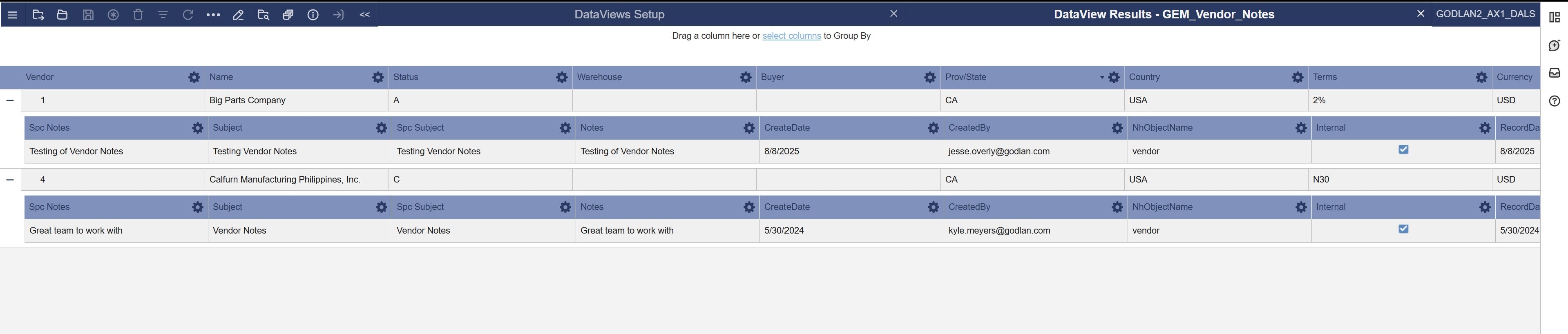Toggle Internal checkbox for Calfurn vendor note
The image size is (1568, 334).
pos(1403,229)
